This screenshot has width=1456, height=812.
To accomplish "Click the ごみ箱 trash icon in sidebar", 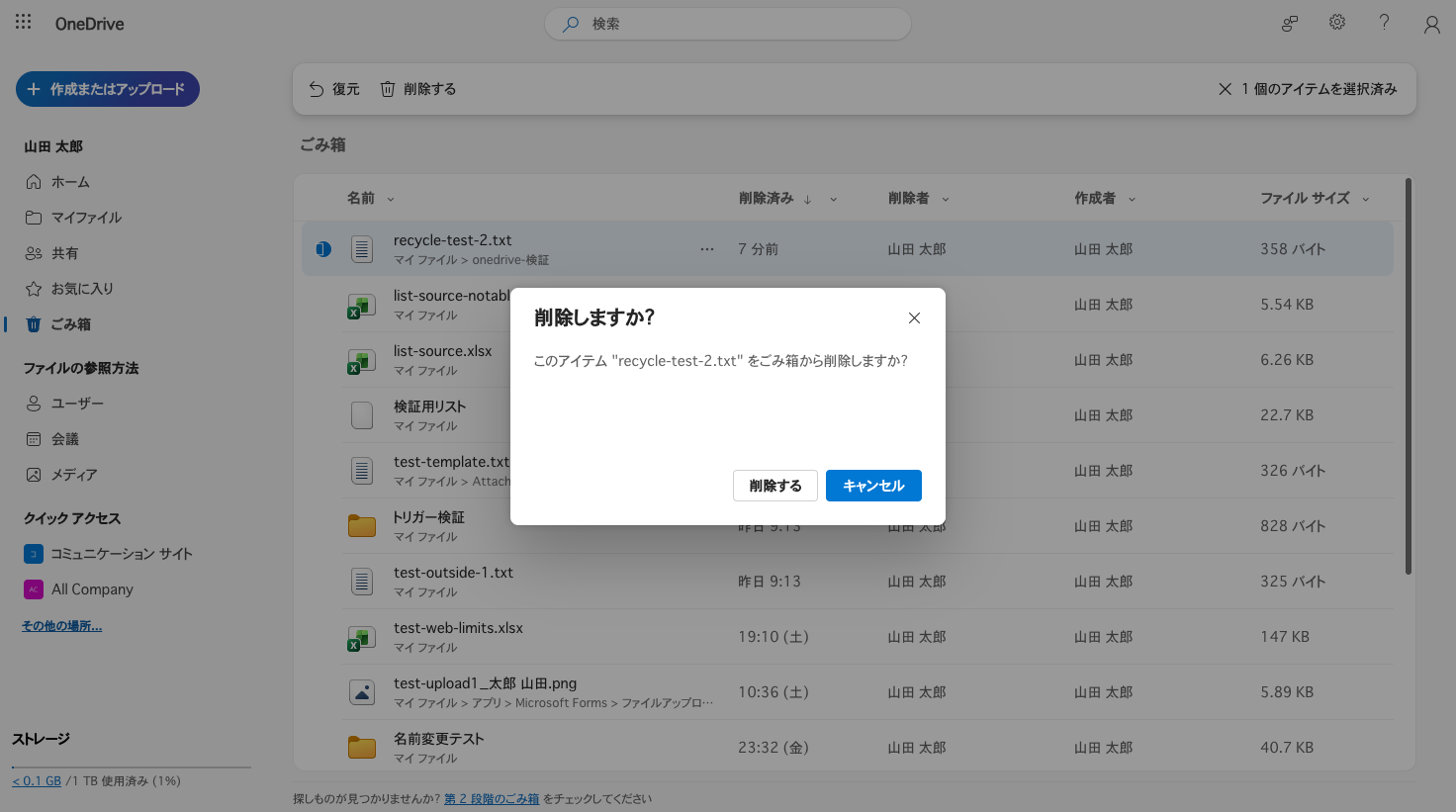I will coord(34,324).
